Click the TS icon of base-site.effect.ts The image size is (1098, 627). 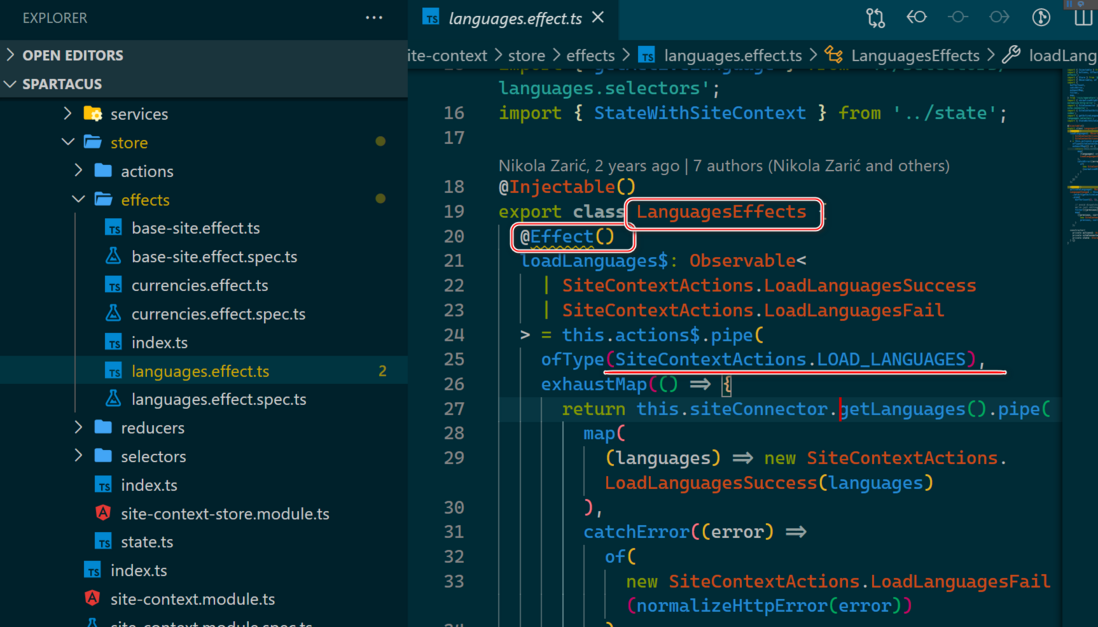point(113,228)
